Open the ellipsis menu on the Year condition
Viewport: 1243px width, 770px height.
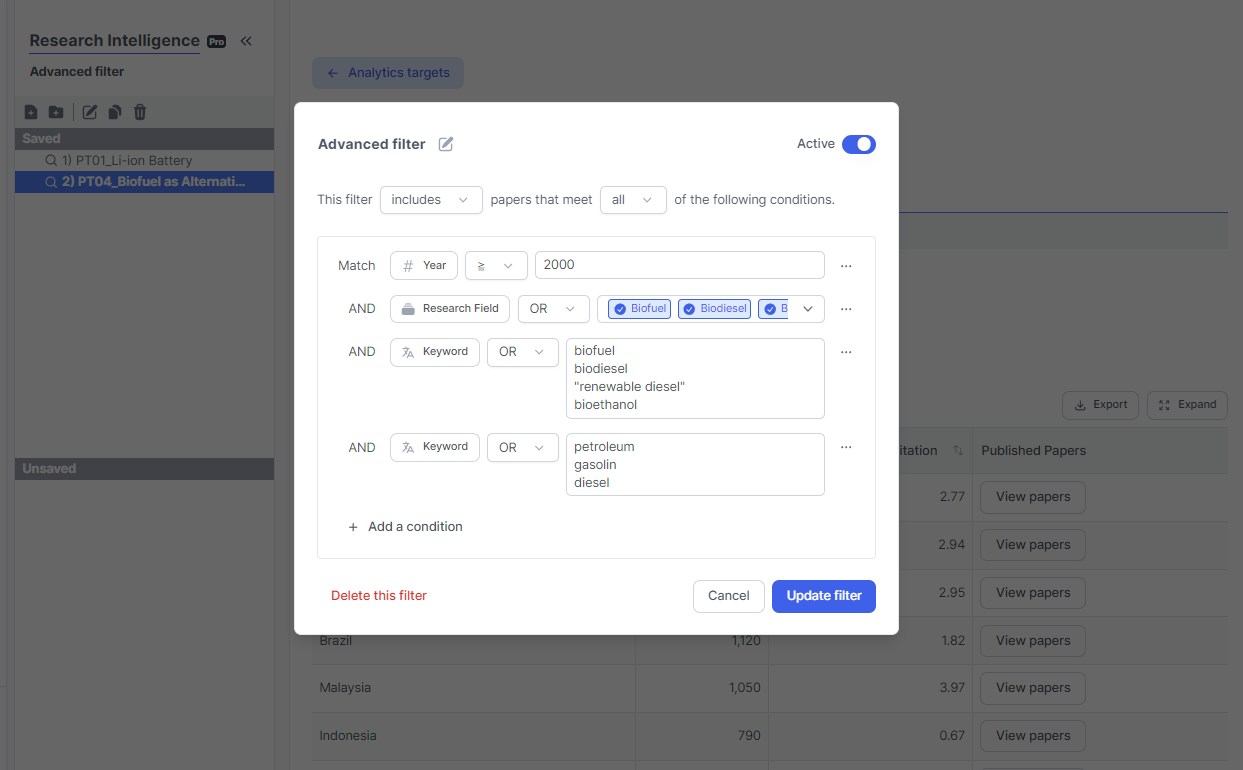(846, 265)
